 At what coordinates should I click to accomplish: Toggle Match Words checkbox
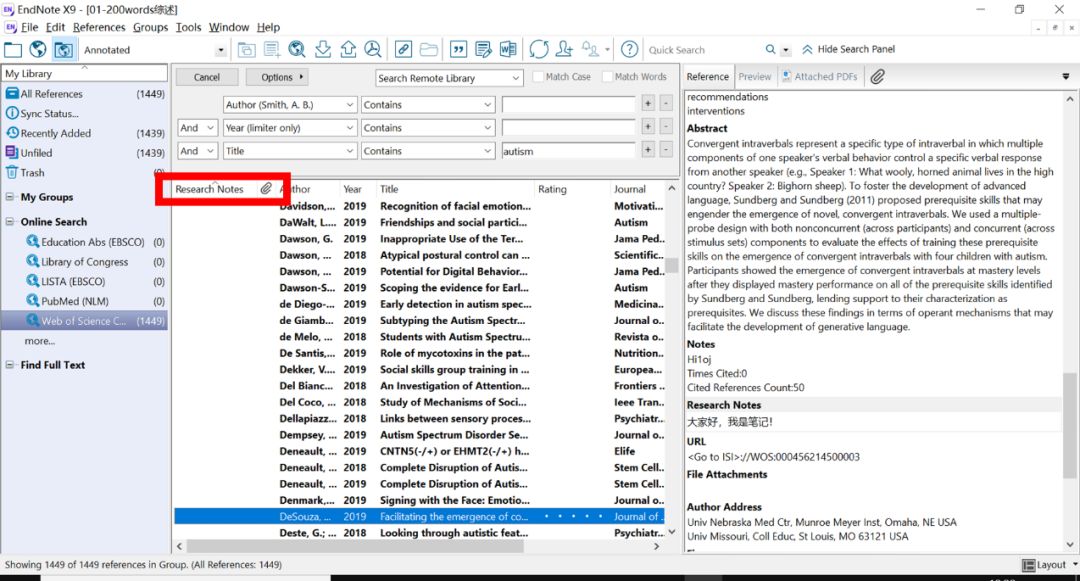pos(608,76)
